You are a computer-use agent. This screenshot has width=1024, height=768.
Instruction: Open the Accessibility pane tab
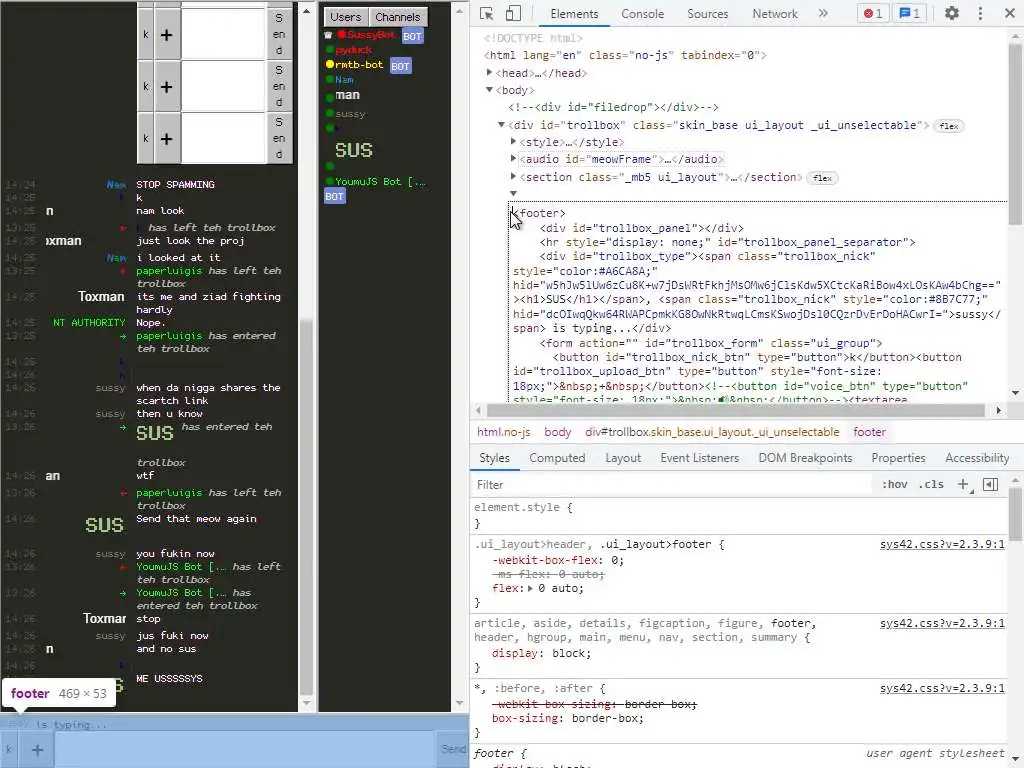[x=977, y=458]
